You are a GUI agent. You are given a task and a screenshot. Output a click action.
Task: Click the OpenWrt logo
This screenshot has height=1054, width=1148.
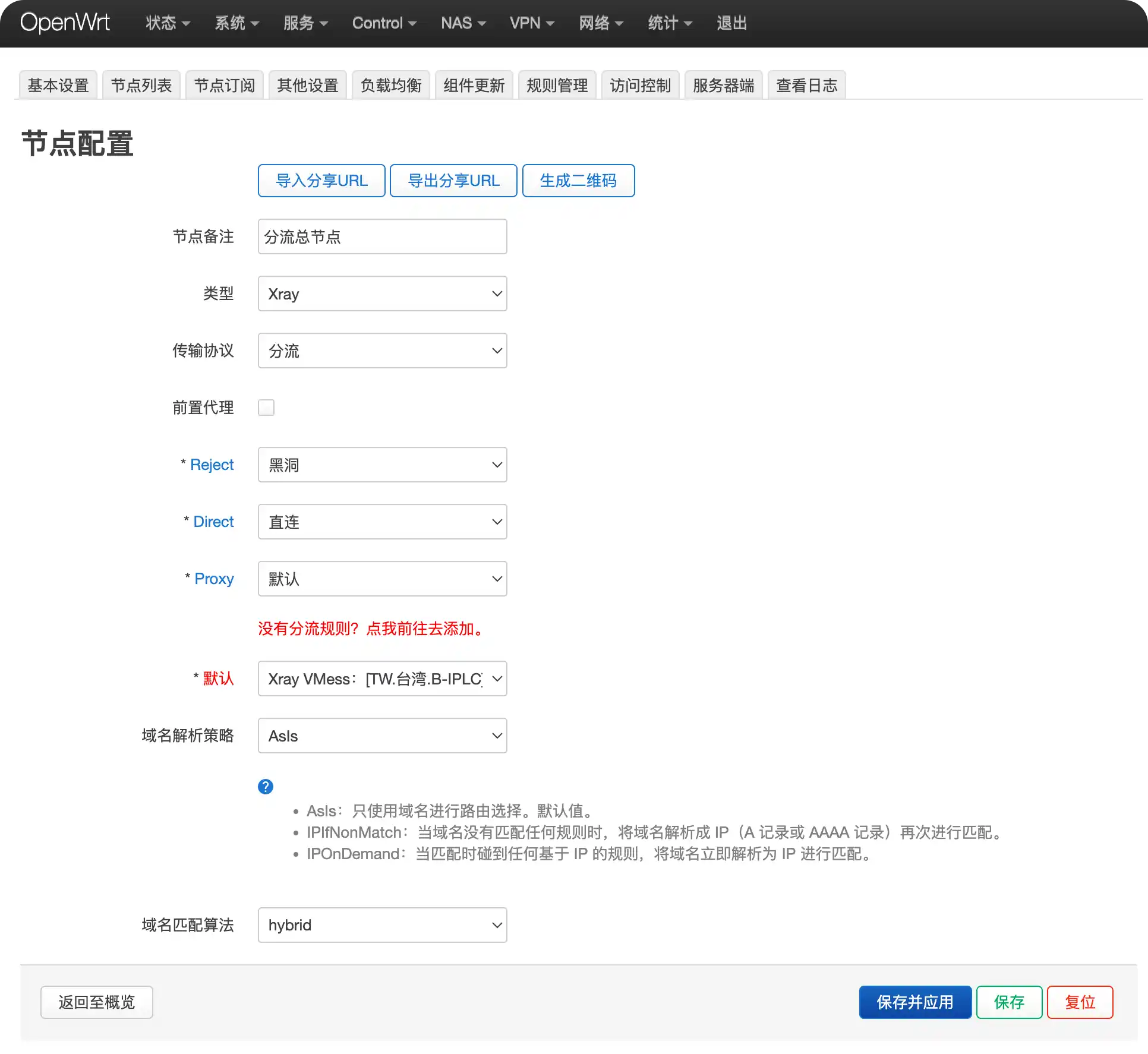[x=65, y=23]
